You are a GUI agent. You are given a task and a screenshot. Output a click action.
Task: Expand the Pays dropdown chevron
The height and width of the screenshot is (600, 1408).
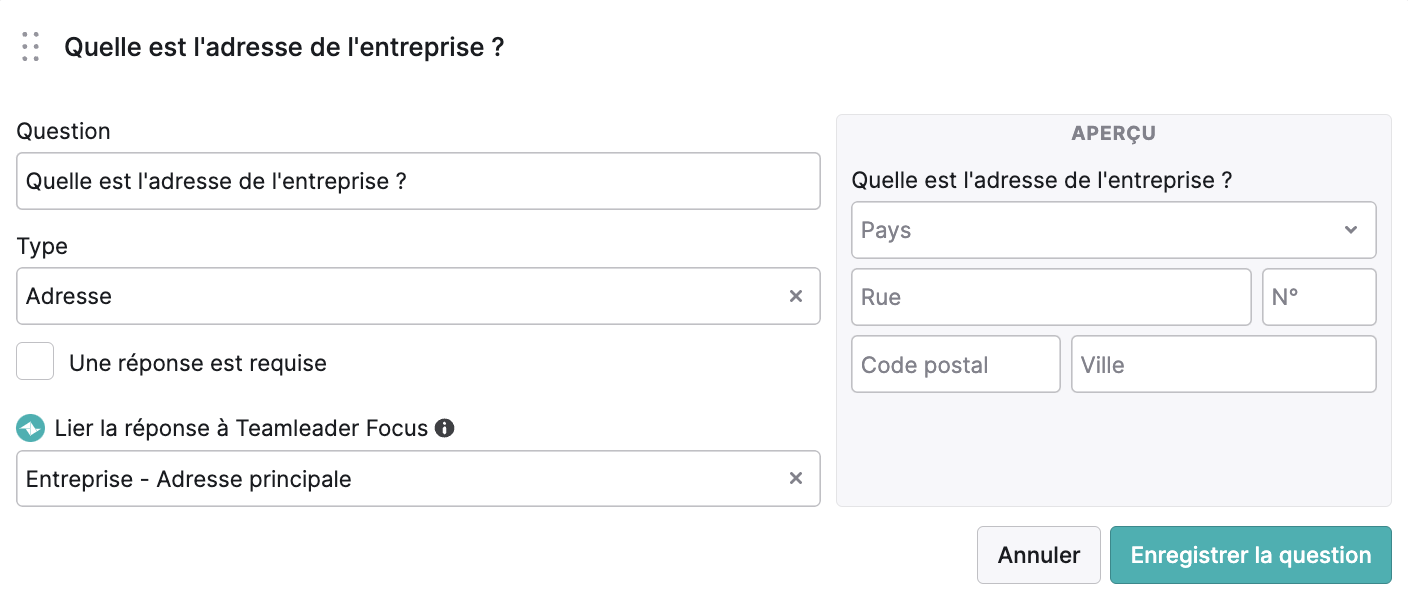click(x=1351, y=230)
